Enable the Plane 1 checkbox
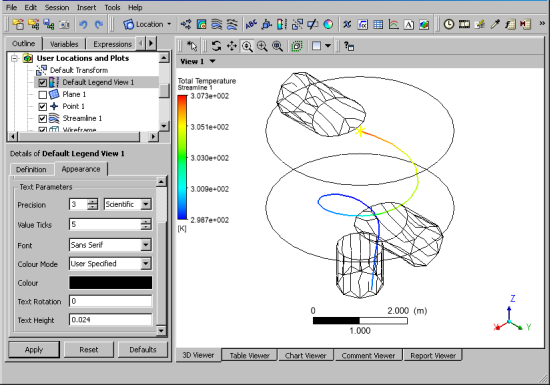The height and width of the screenshot is (385, 550). [42, 95]
